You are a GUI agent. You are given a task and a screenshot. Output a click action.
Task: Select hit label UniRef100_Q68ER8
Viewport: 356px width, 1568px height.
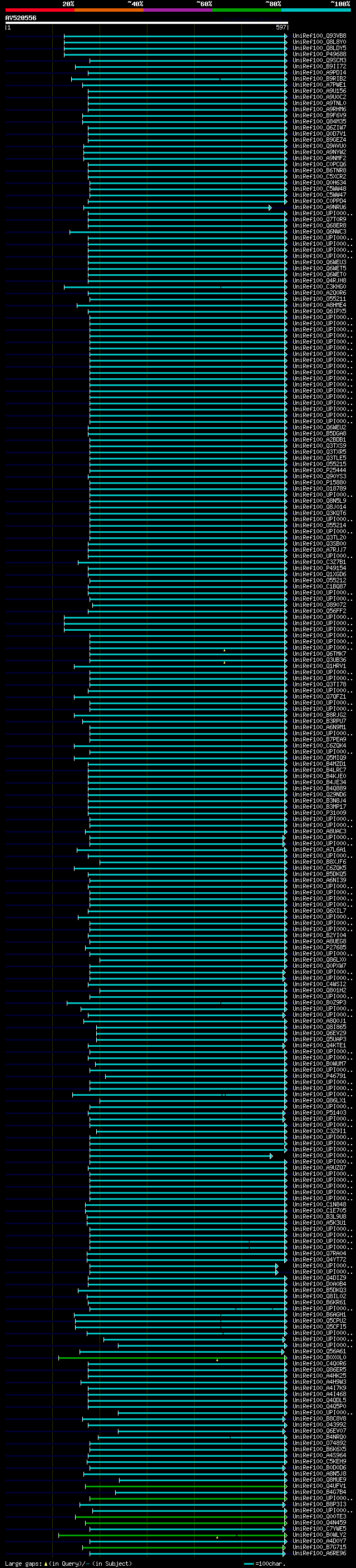pos(319,226)
